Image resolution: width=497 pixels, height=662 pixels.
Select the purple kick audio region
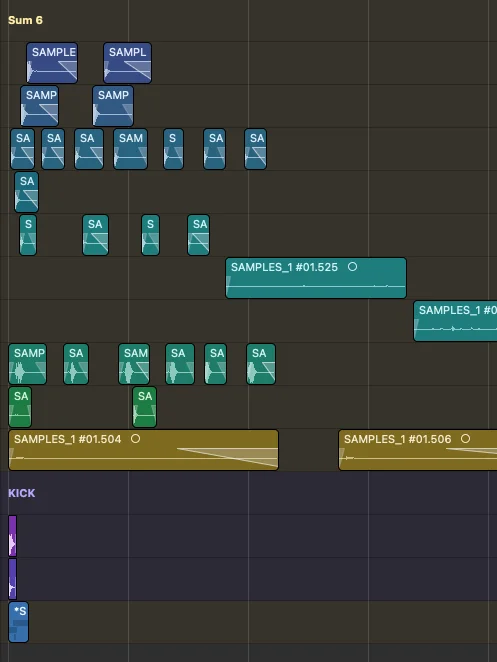point(13,536)
